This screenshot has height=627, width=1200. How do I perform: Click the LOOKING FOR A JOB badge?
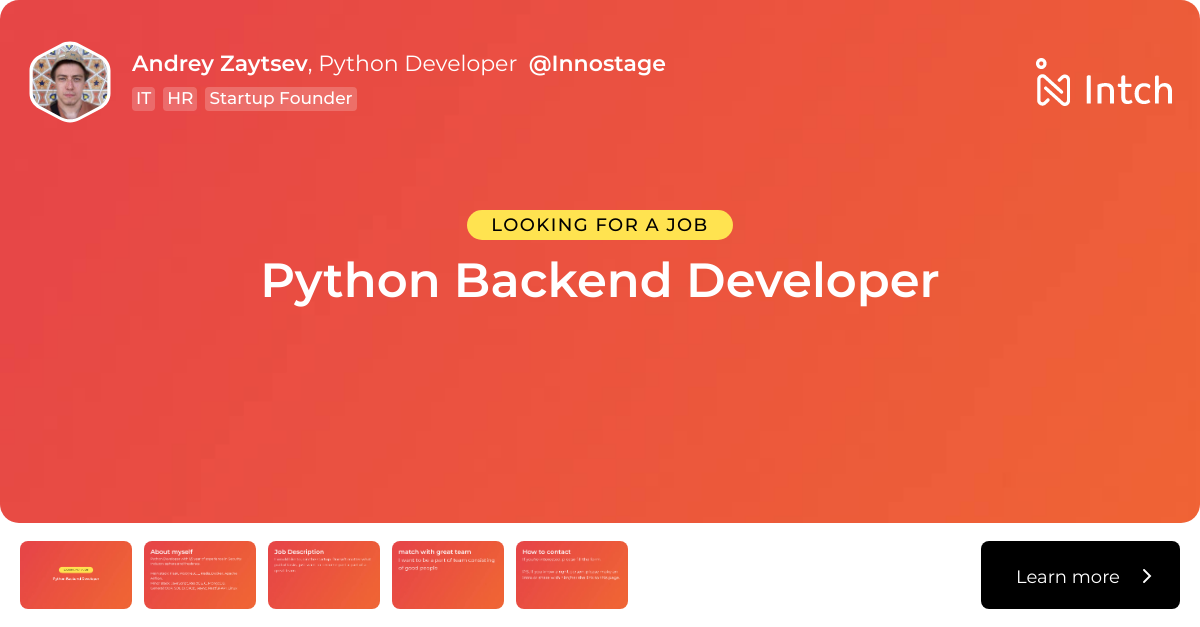click(x=599, y=224)
